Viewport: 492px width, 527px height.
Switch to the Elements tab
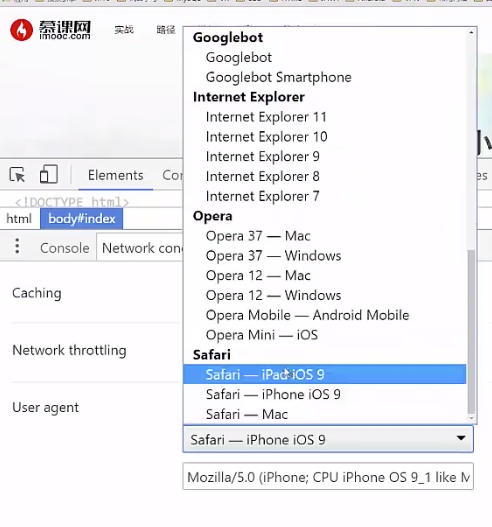(116, 175)
